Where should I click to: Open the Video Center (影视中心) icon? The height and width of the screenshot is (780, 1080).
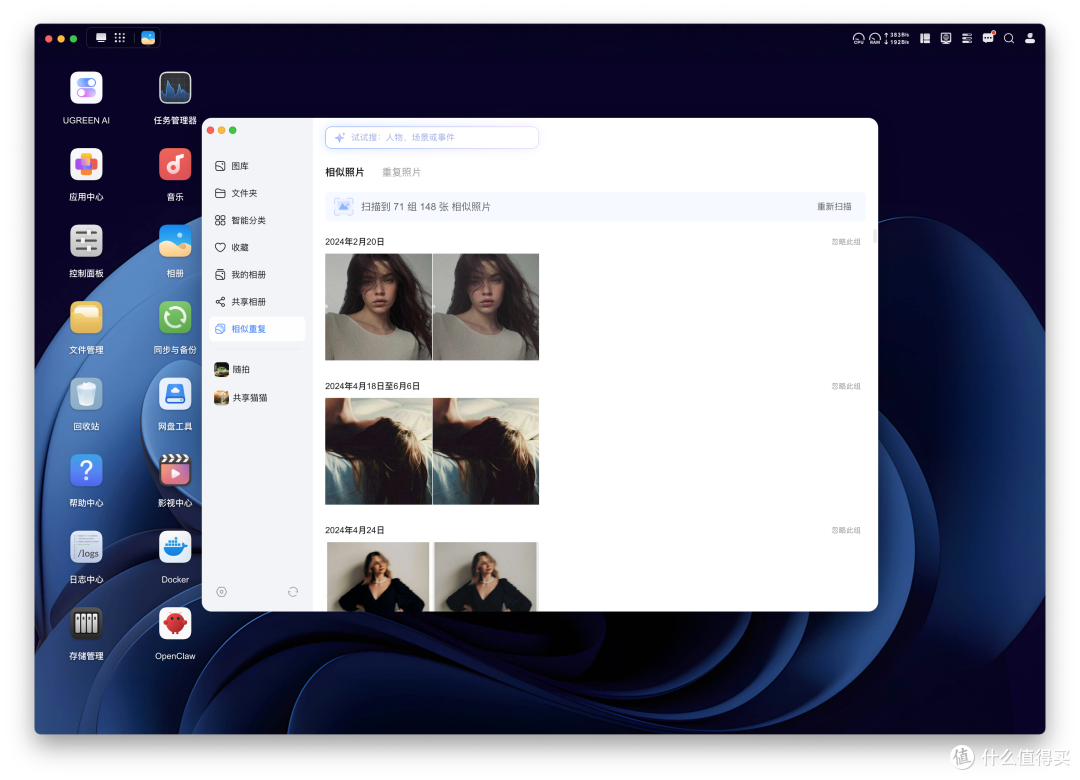(175, 471)
